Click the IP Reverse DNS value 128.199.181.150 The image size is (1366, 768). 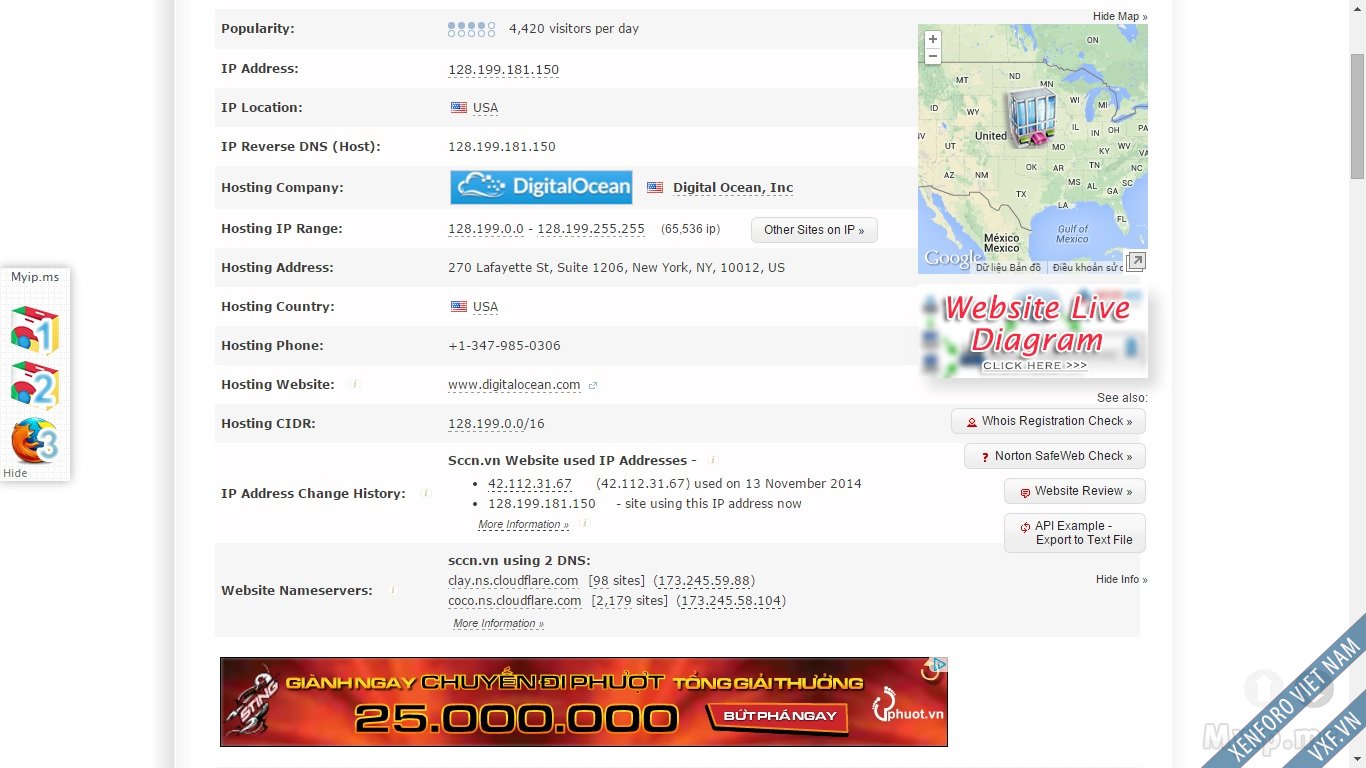coord(502,147)
